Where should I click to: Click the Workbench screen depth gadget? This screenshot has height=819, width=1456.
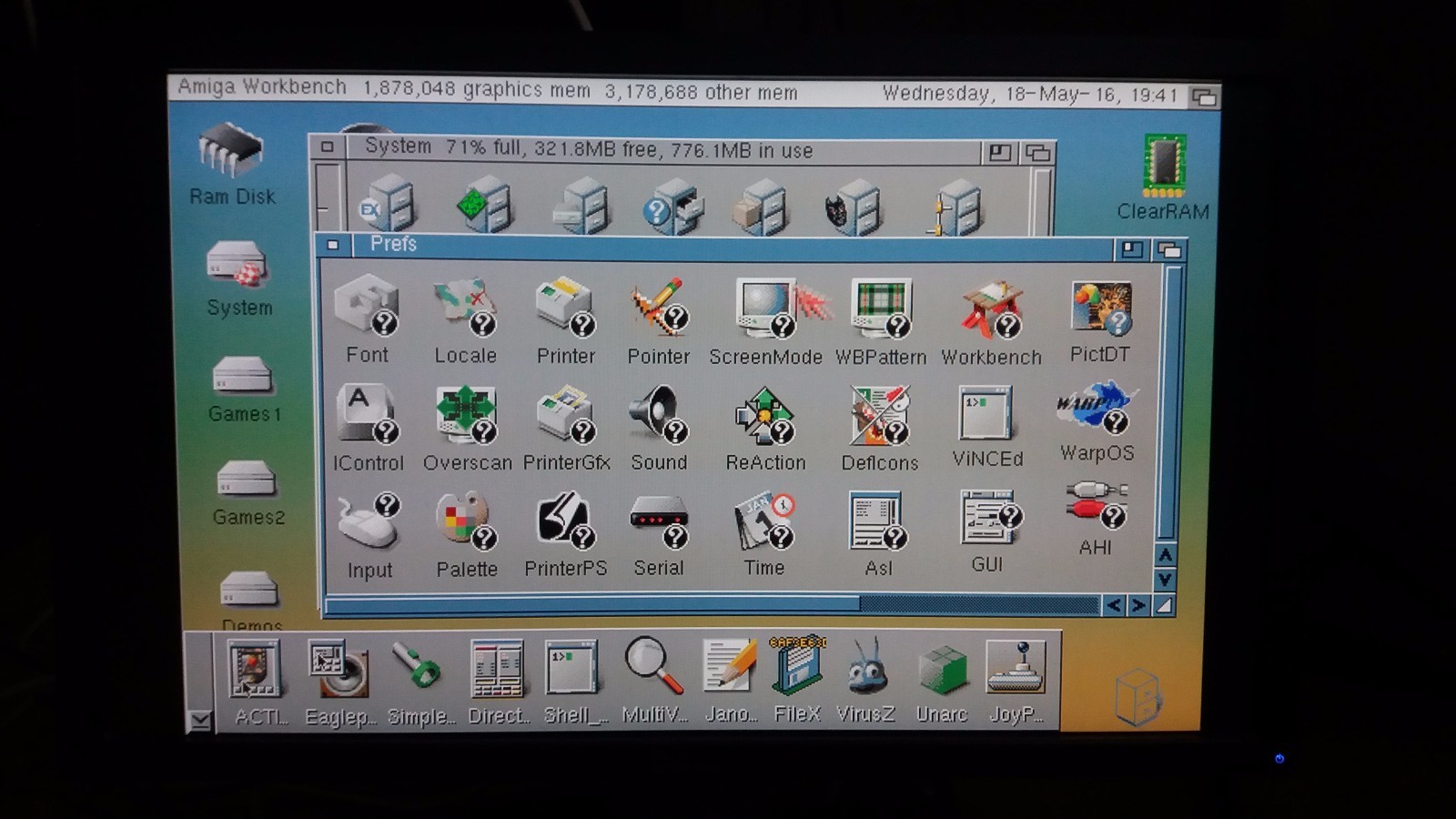(1203, 96)
